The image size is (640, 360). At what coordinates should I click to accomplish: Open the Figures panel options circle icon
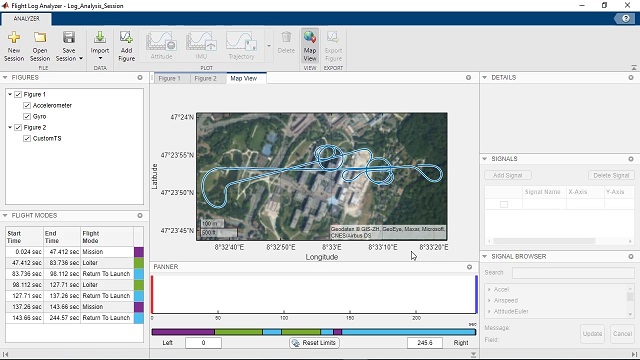pyautogui.click(x=140, y=78)
